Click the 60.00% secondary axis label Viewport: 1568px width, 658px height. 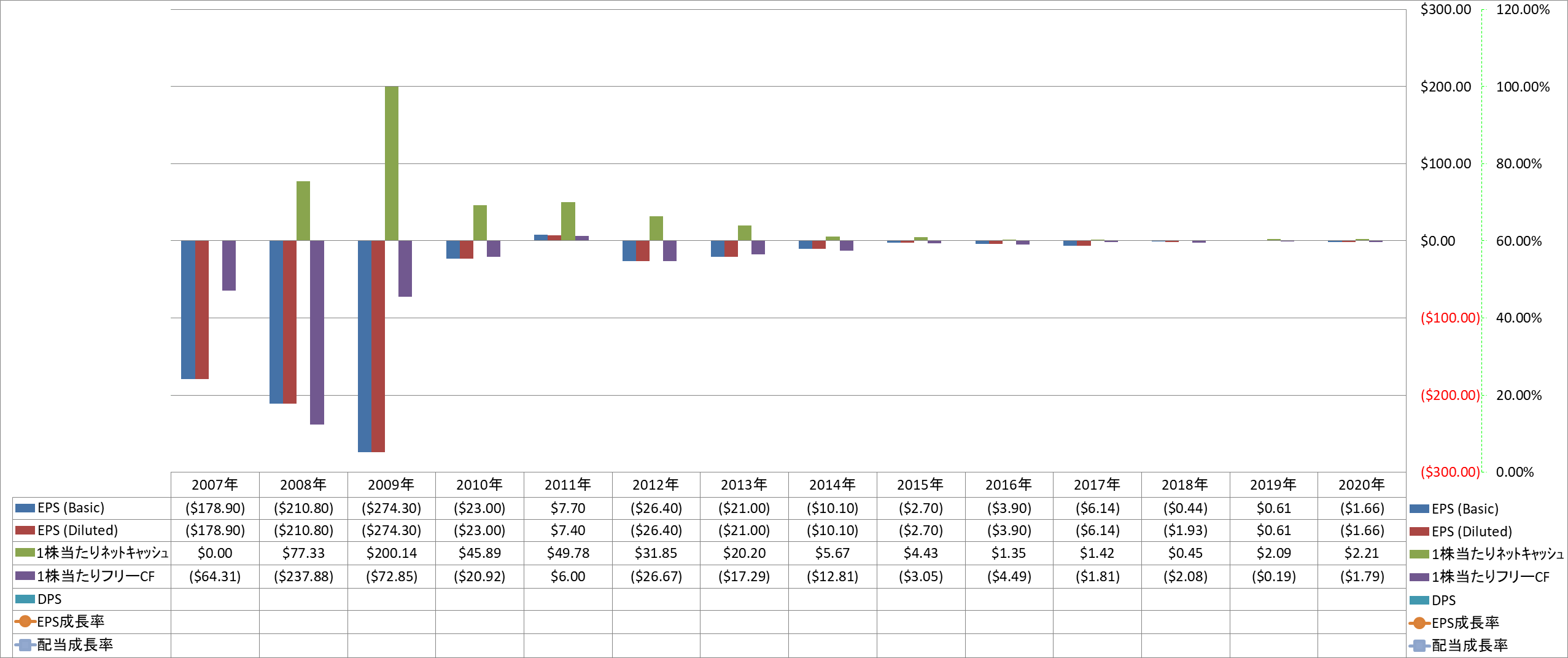tap(1519, 241)
